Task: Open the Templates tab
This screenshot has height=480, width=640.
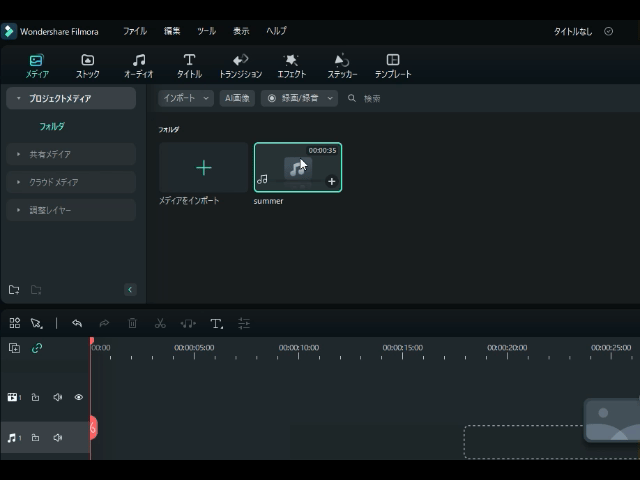Action: [x=393, y=66]
